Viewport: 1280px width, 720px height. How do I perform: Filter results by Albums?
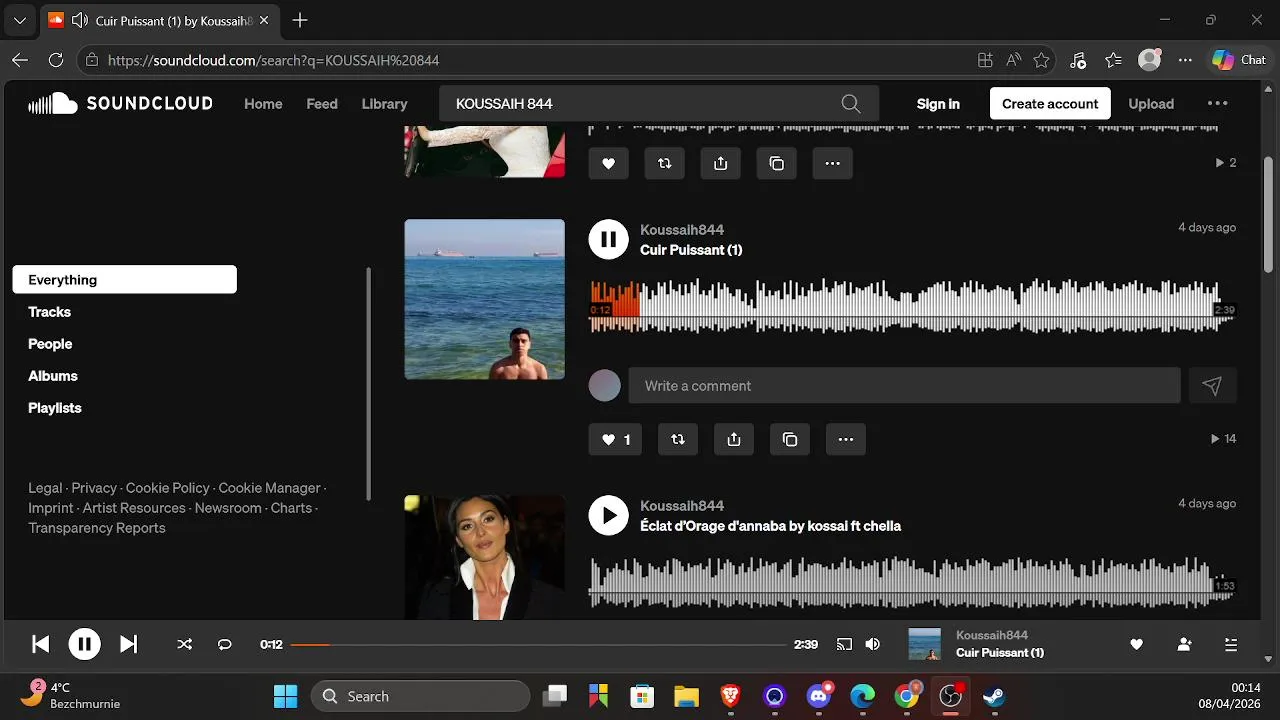click(x=53, y=376)
